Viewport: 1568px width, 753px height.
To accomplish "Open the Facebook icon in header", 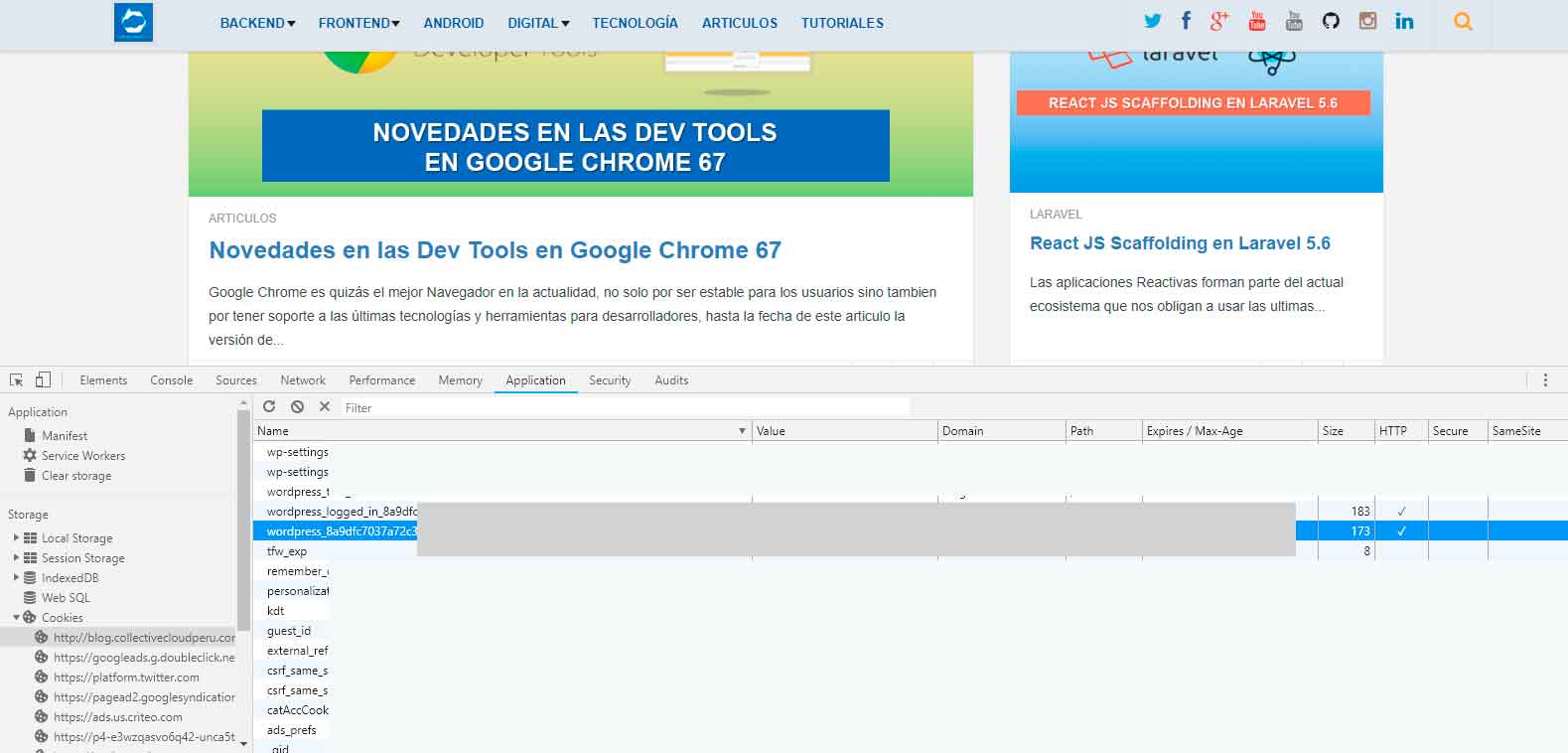I will 1186,21.
